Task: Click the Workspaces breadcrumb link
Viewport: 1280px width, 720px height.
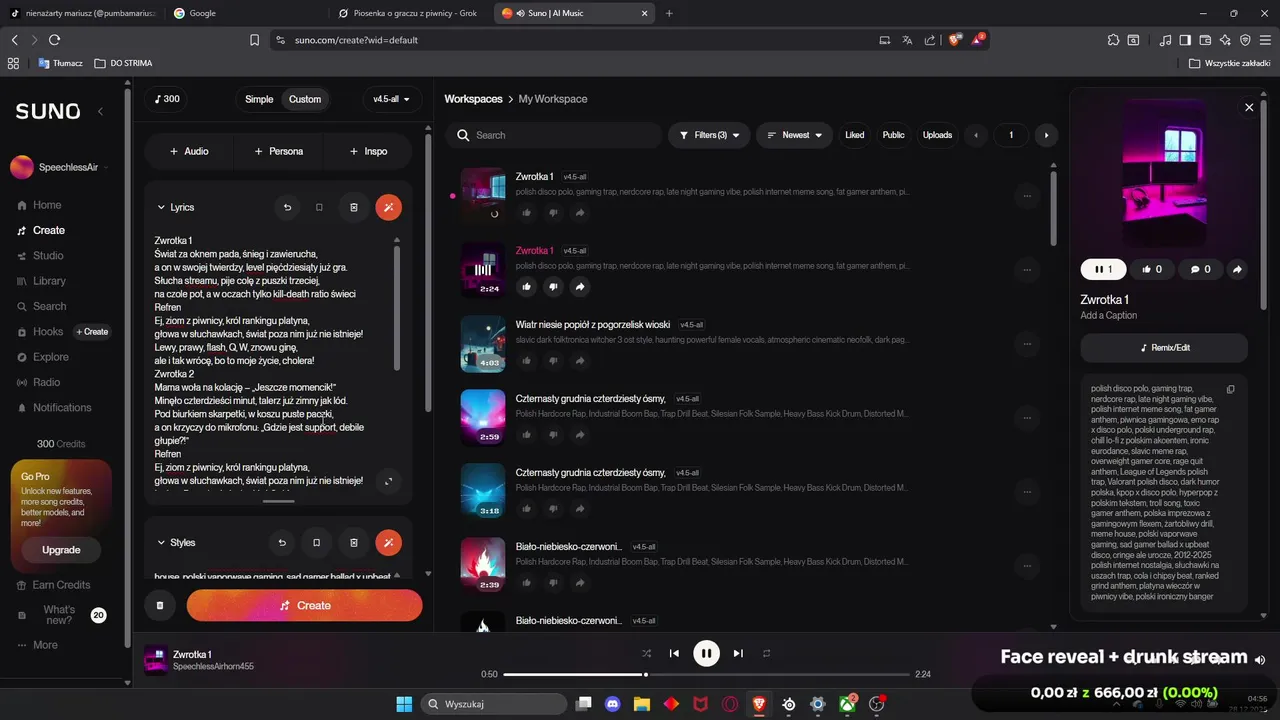Action: coord(473,99)
